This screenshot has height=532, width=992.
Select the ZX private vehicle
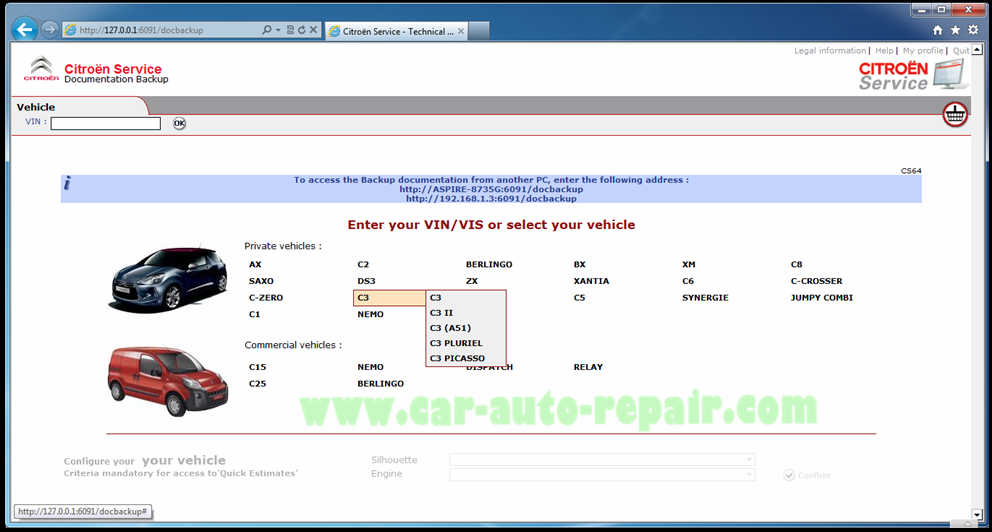[x=472, y=281]
